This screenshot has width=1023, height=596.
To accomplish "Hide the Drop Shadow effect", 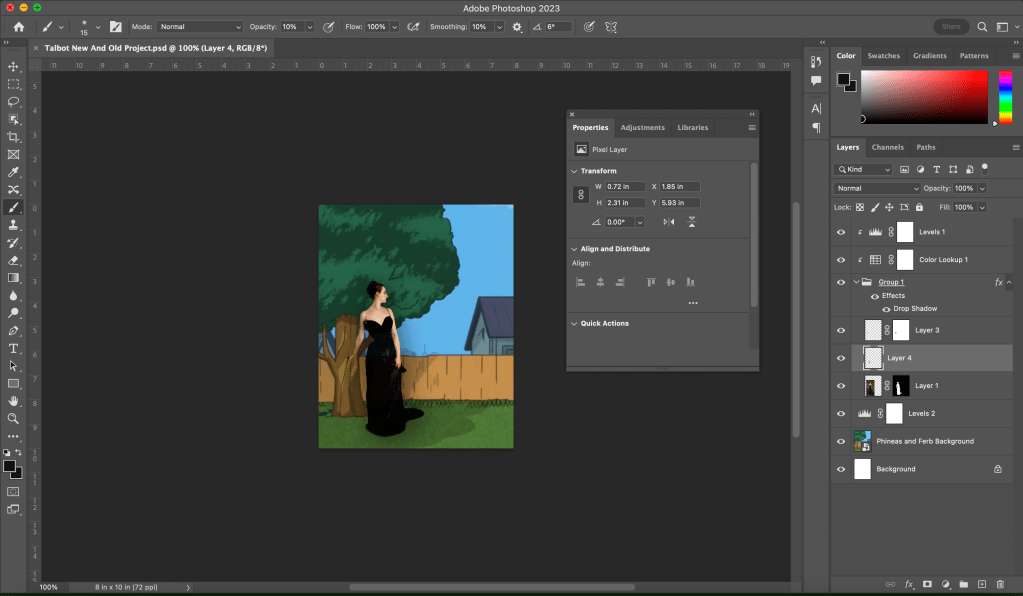I will (886, 309).
